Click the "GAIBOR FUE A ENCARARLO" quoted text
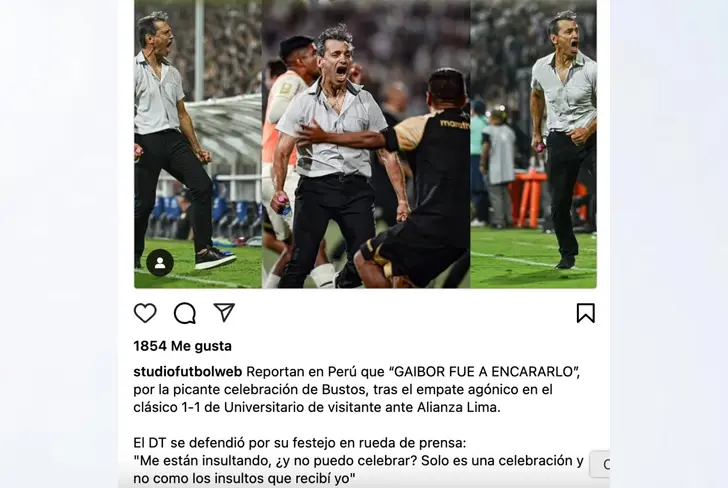Image resolution: width=728 pixels, height=488 pixels. pyautogui.click(x=484, y=372)
